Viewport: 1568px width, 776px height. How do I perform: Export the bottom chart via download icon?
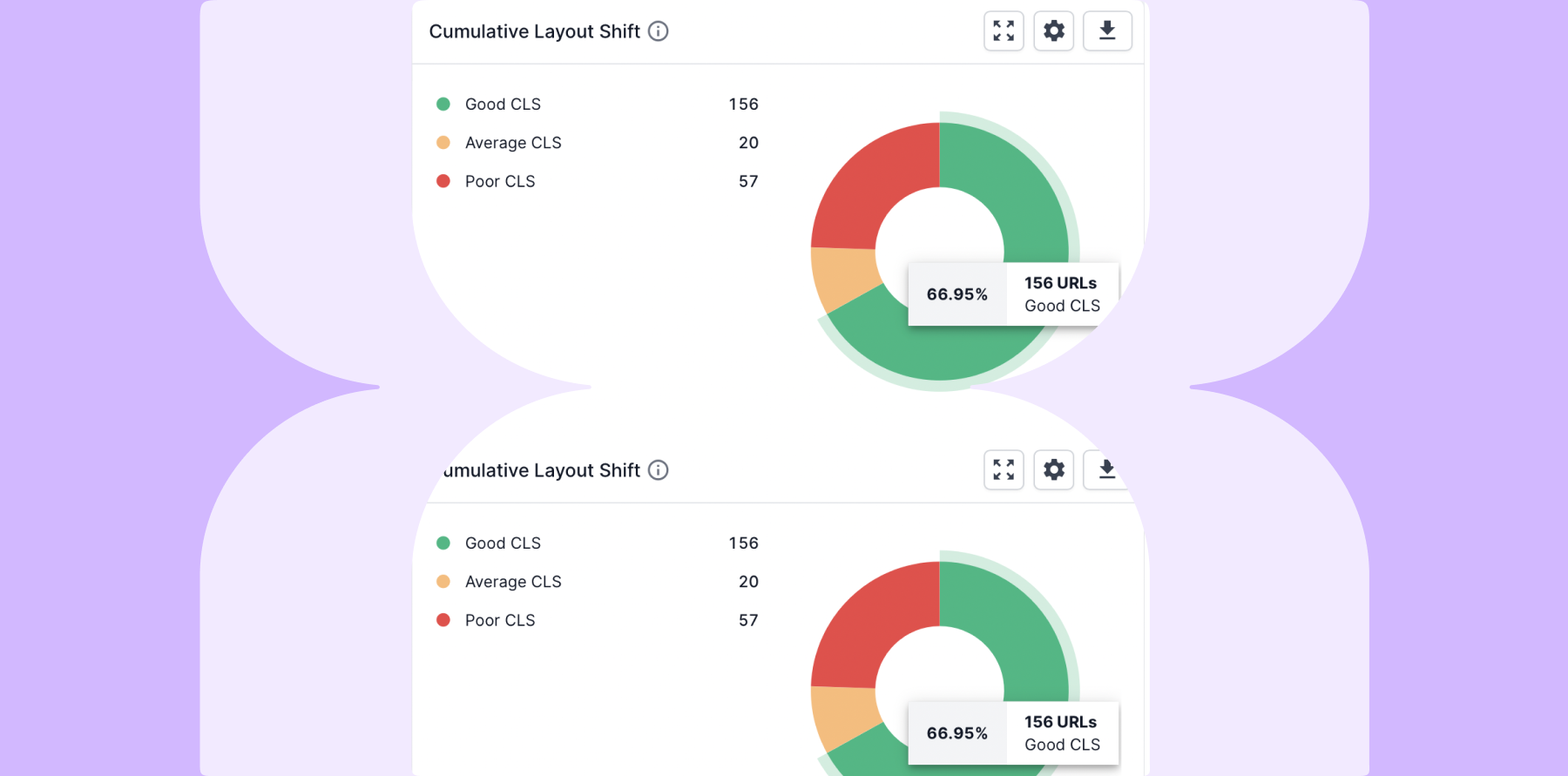click(1105, 470)
